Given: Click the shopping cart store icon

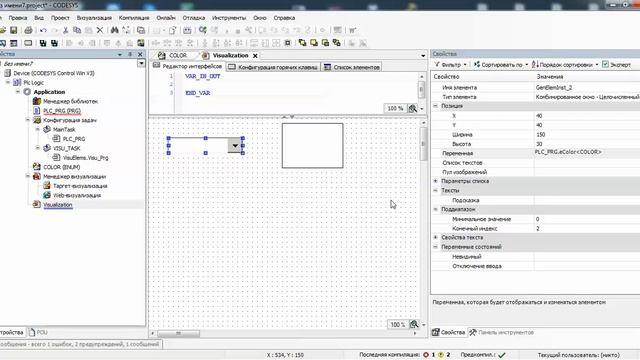Looking at the screenshot, I should pos(353,30).
